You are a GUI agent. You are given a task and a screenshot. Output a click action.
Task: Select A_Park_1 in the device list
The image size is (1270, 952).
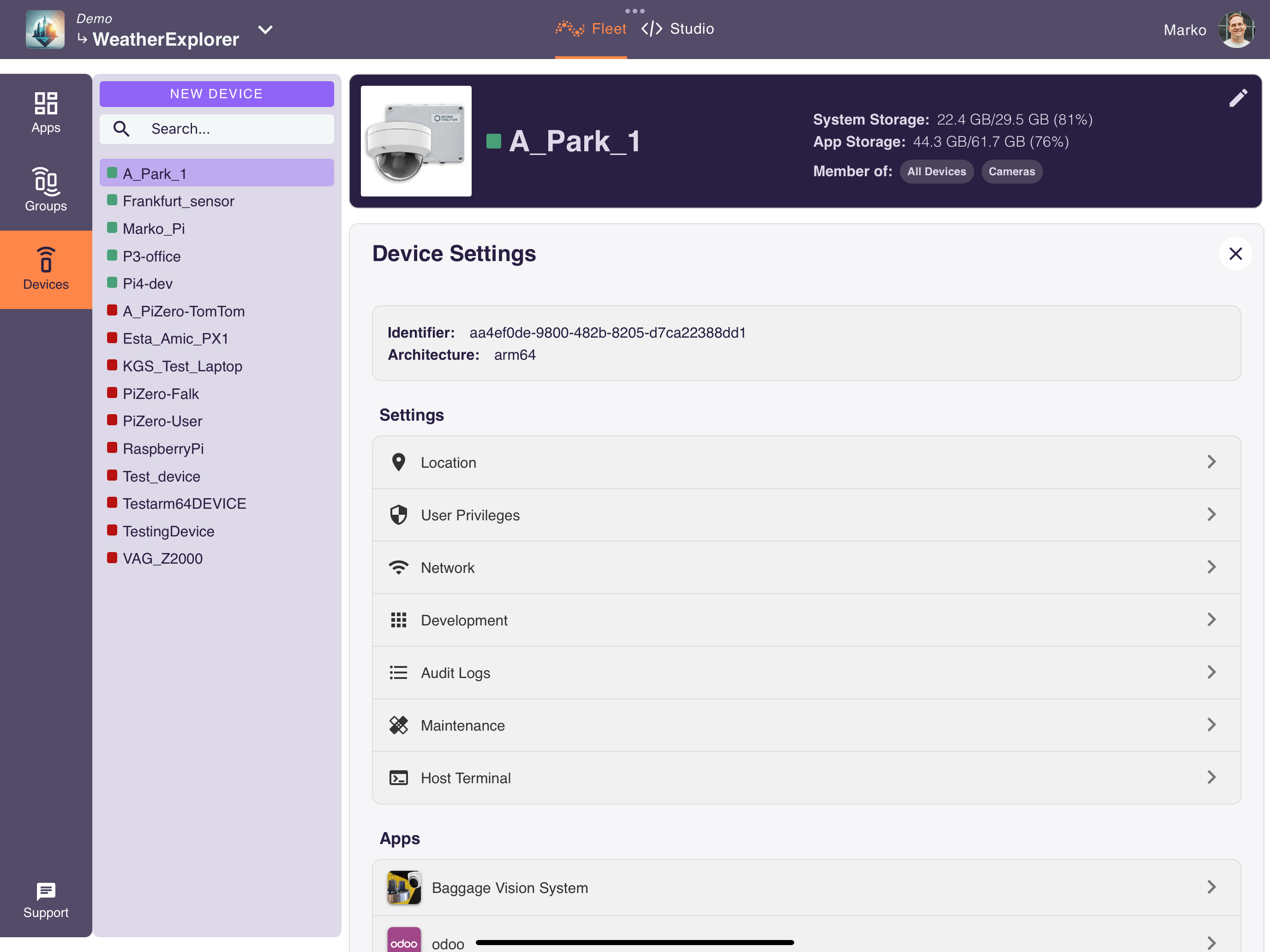[x=216, y=173]
